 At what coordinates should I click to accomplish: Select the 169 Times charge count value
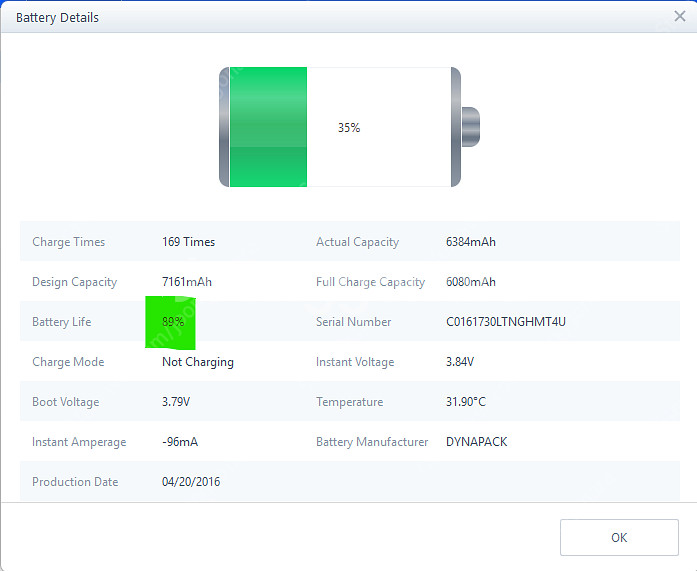188,242
